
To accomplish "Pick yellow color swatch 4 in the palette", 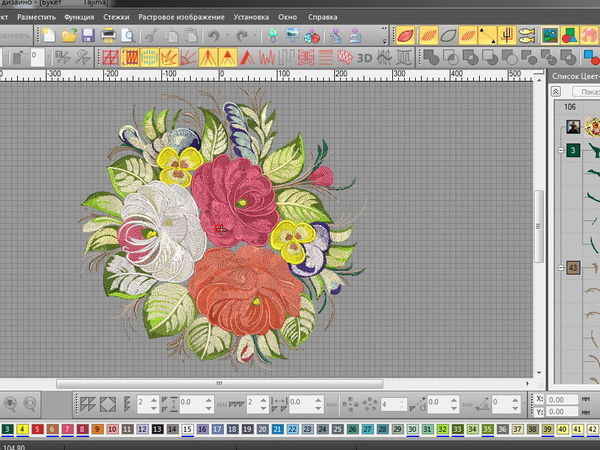I will pos(22,429).
